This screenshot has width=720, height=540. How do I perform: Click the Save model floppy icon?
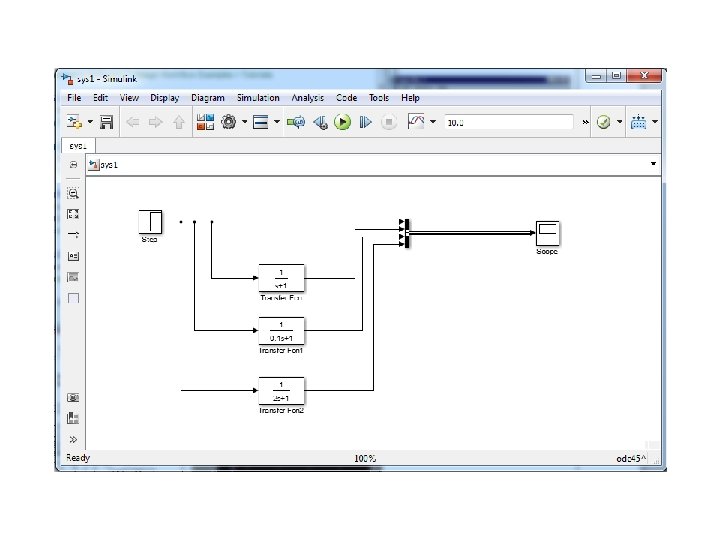pos(107,122)
